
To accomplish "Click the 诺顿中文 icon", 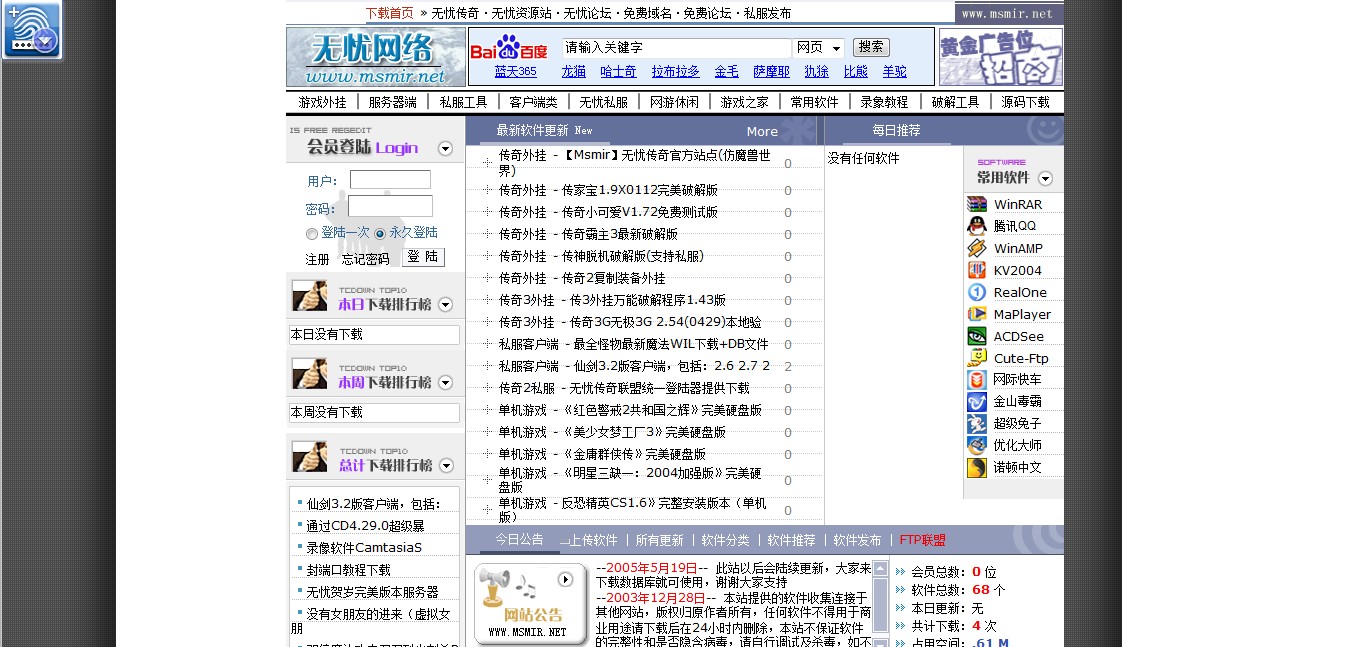I will (x=977, y=468).
